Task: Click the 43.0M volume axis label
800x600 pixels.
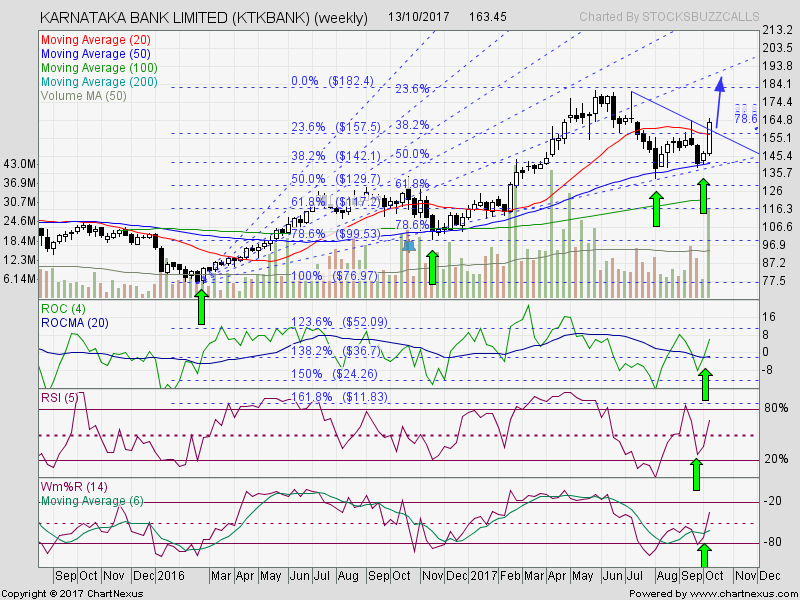Action: [19, 164]
